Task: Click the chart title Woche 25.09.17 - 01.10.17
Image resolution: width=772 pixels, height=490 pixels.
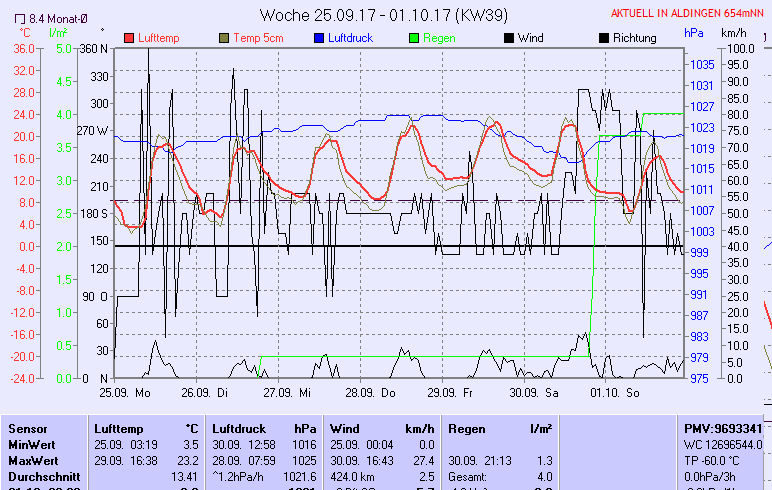Action: pyautogui.click(x=381, y=15)
